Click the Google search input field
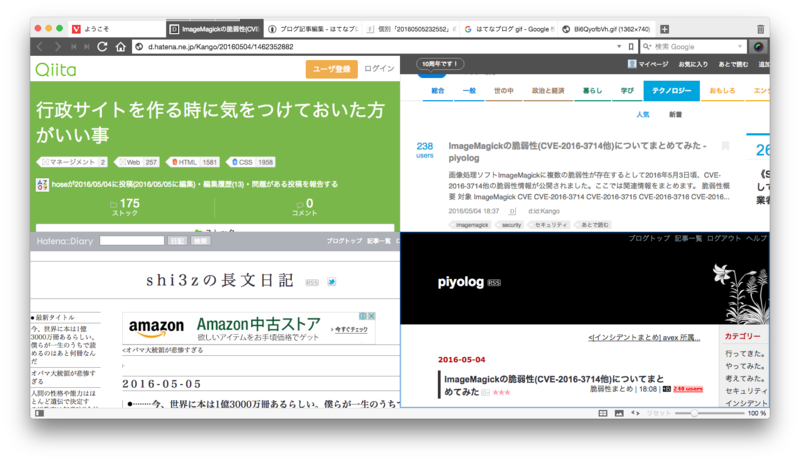This screenshot has height=462, width=800. (694, 47)
